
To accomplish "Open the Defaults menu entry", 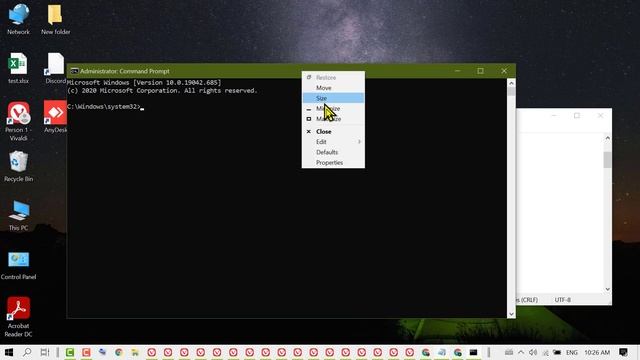I will tap(333, 152).
